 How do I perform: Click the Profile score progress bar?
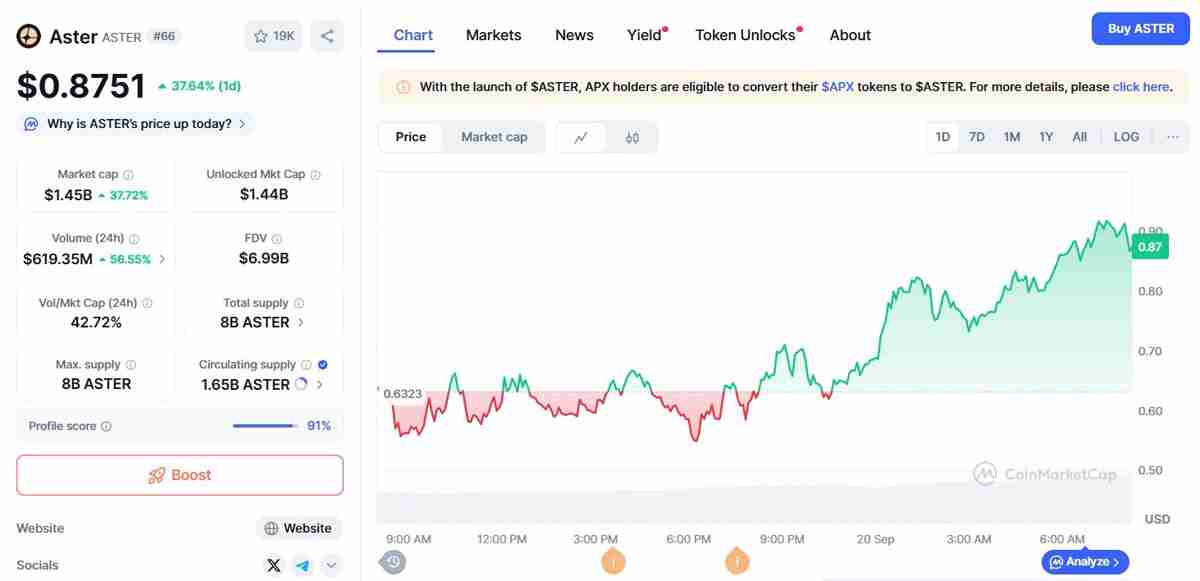(263, 425)
